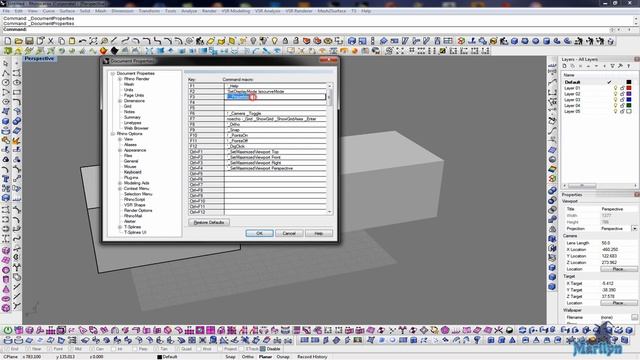The width and height of the screenshot is (640, 360).
Task: Click the New Layer icon in Layers panel
Action: 565,66
